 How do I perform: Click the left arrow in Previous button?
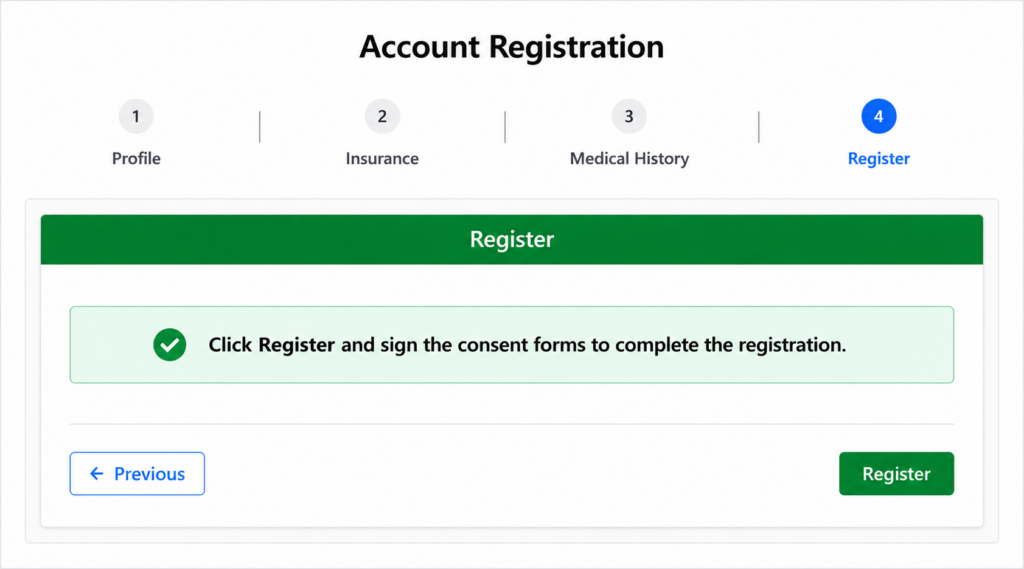point(97,474)
